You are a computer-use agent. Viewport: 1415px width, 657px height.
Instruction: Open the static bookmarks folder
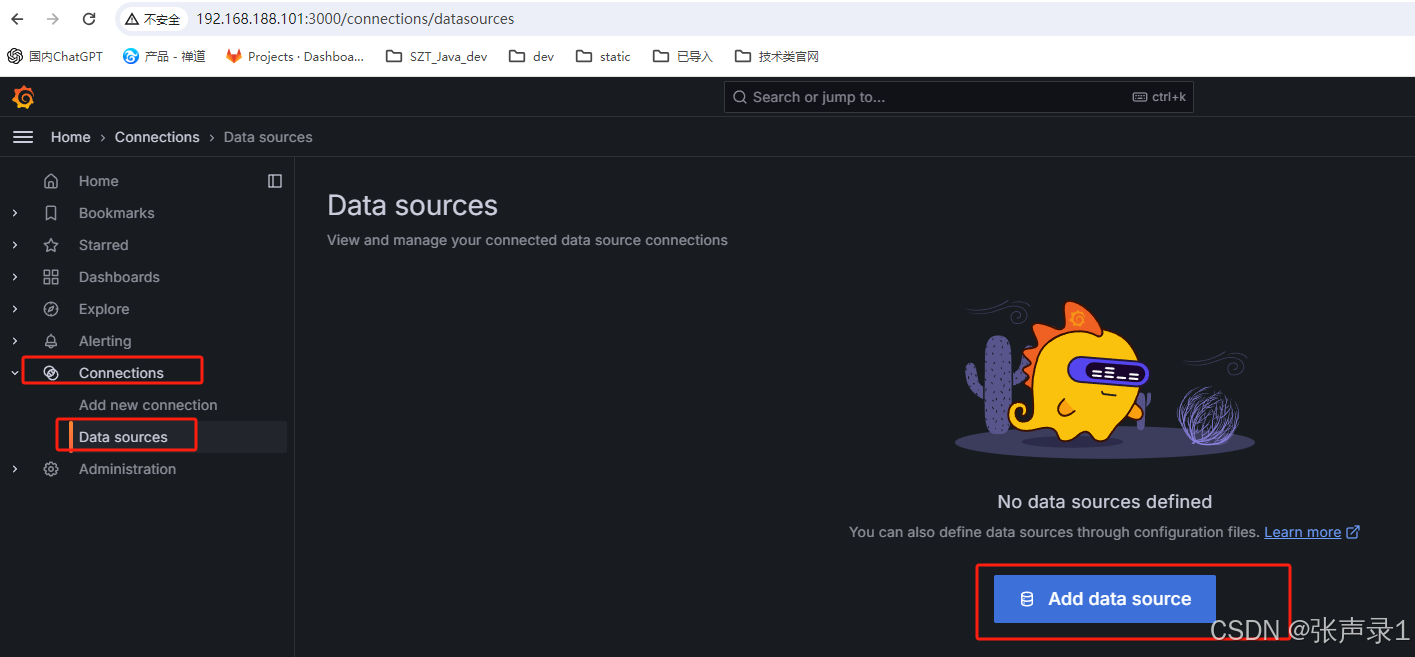604,57
